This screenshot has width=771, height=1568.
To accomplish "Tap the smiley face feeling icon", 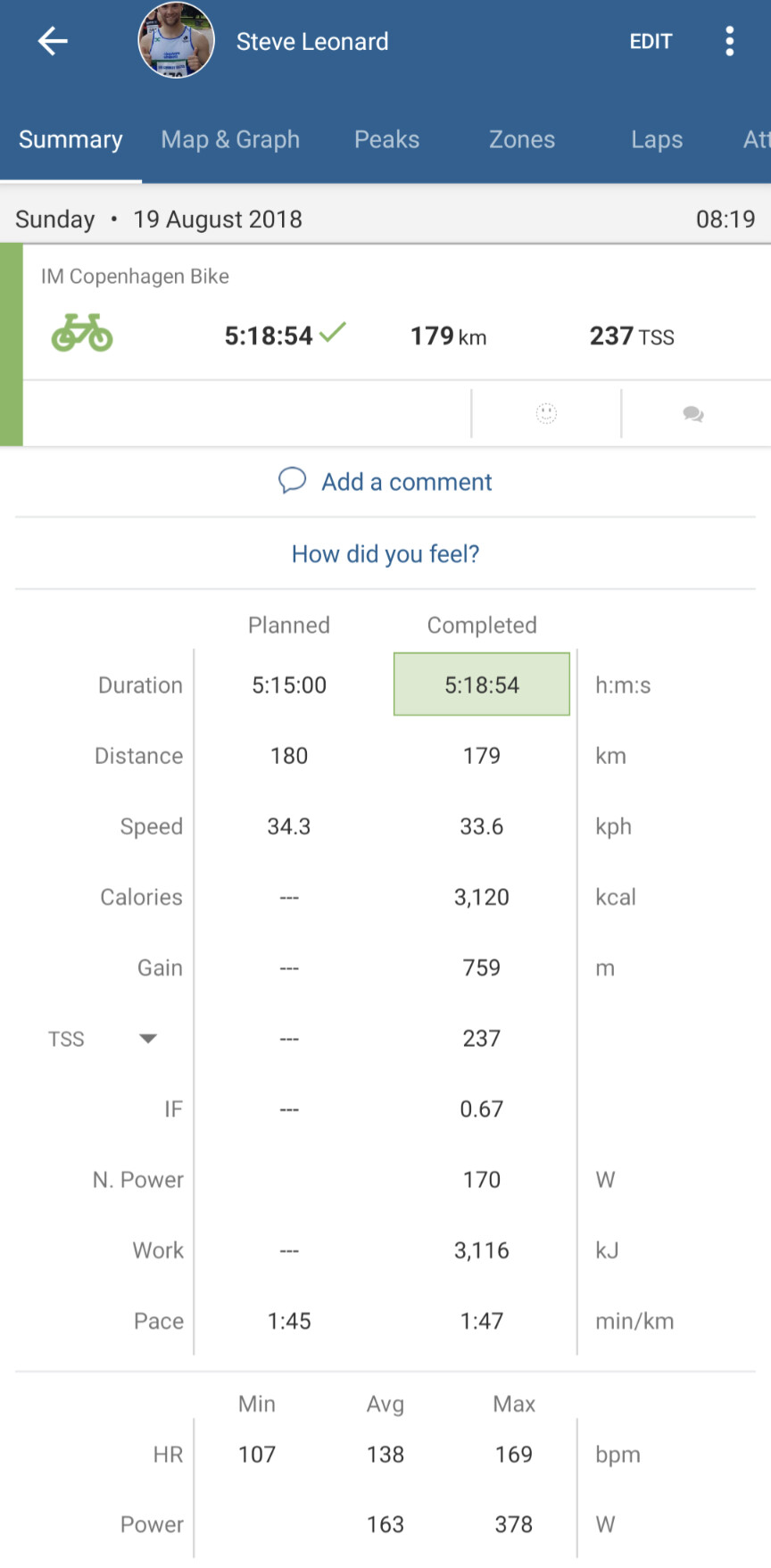I will click(546, 413).
